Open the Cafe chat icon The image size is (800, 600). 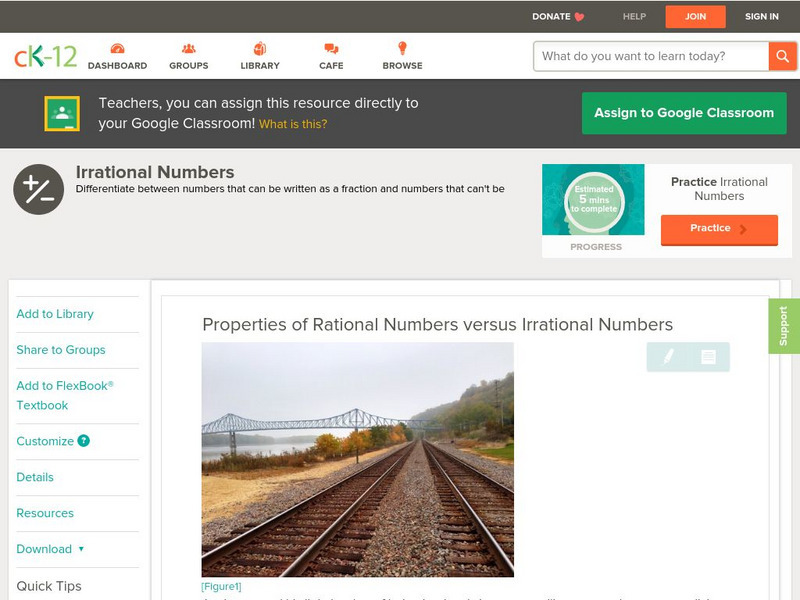point(331,49)
